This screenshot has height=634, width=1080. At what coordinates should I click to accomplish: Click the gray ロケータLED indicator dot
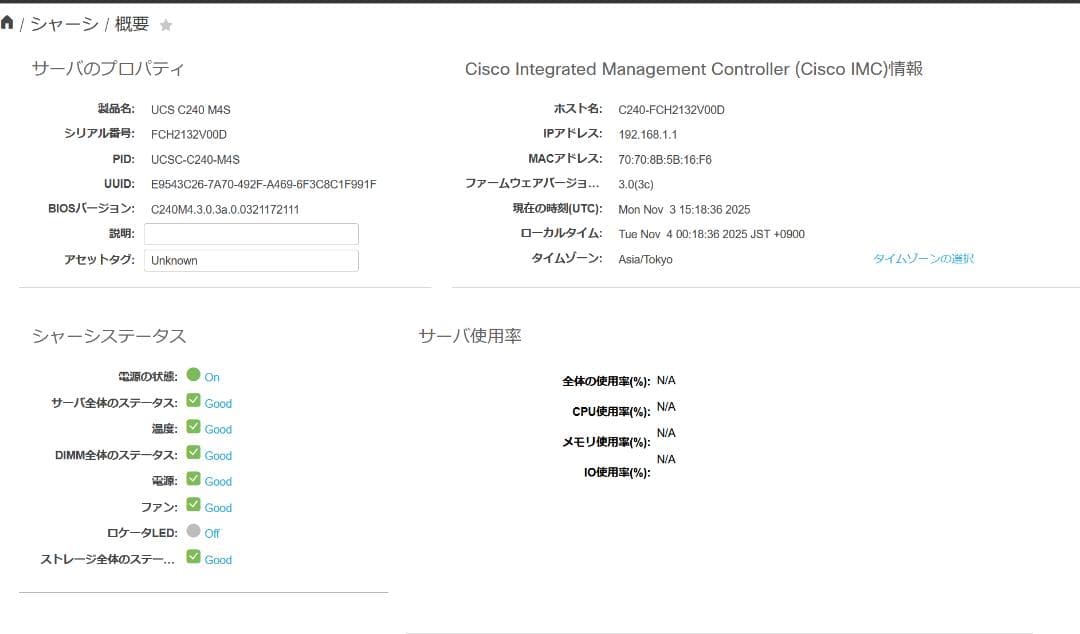195,533
